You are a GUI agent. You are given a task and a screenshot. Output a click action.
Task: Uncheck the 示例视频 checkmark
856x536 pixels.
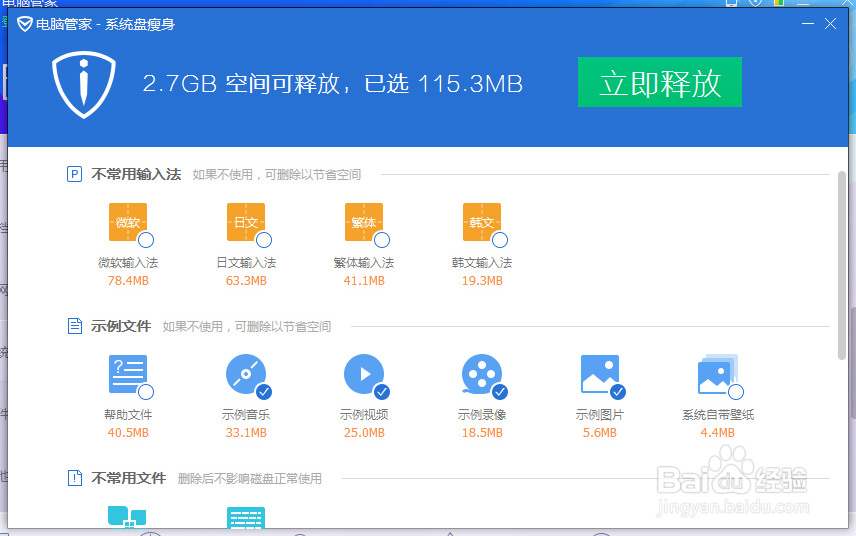click(x=382, y=392)
